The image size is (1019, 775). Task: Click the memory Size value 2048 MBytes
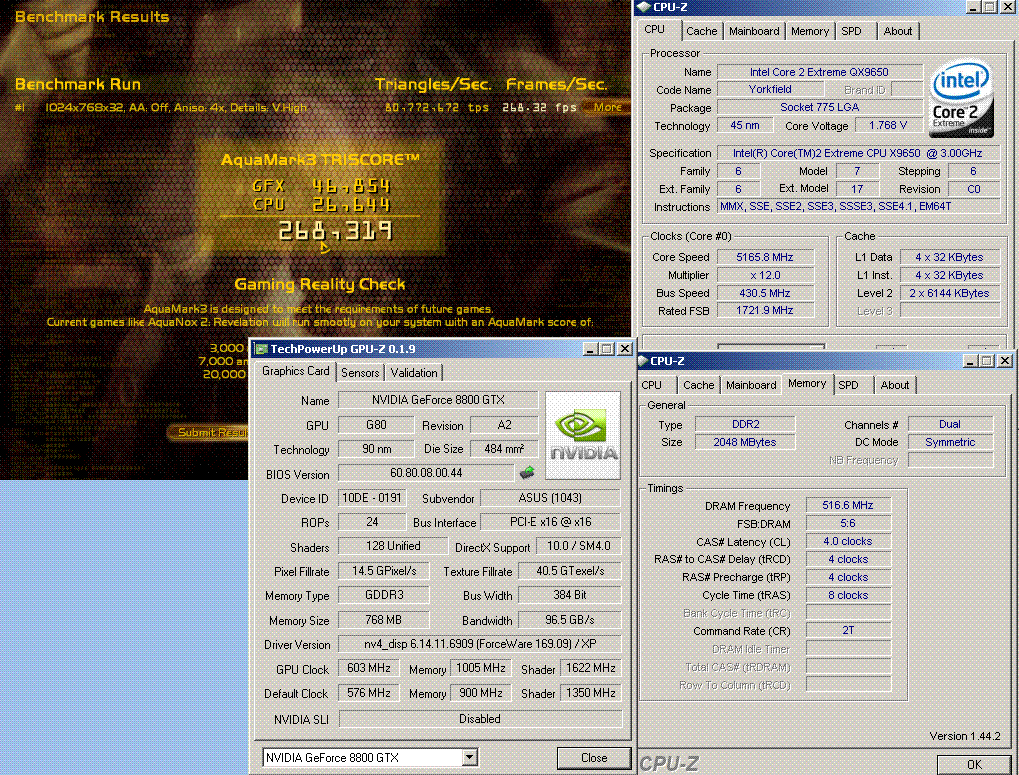(745, 442)
